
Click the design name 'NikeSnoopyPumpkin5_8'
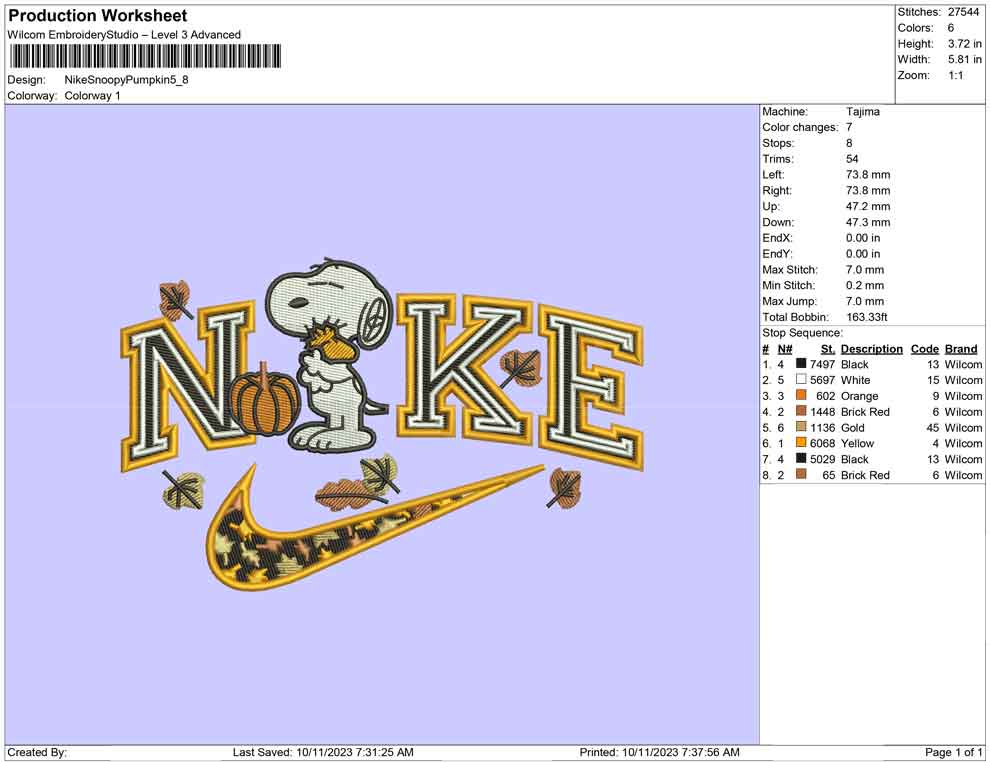coord(126,80)
